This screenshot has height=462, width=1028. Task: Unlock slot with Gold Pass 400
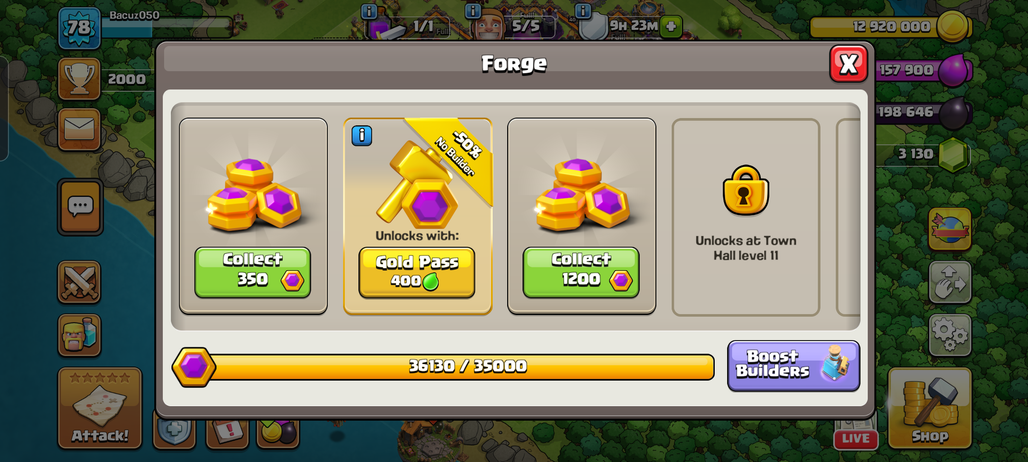[x=417, y=273]
